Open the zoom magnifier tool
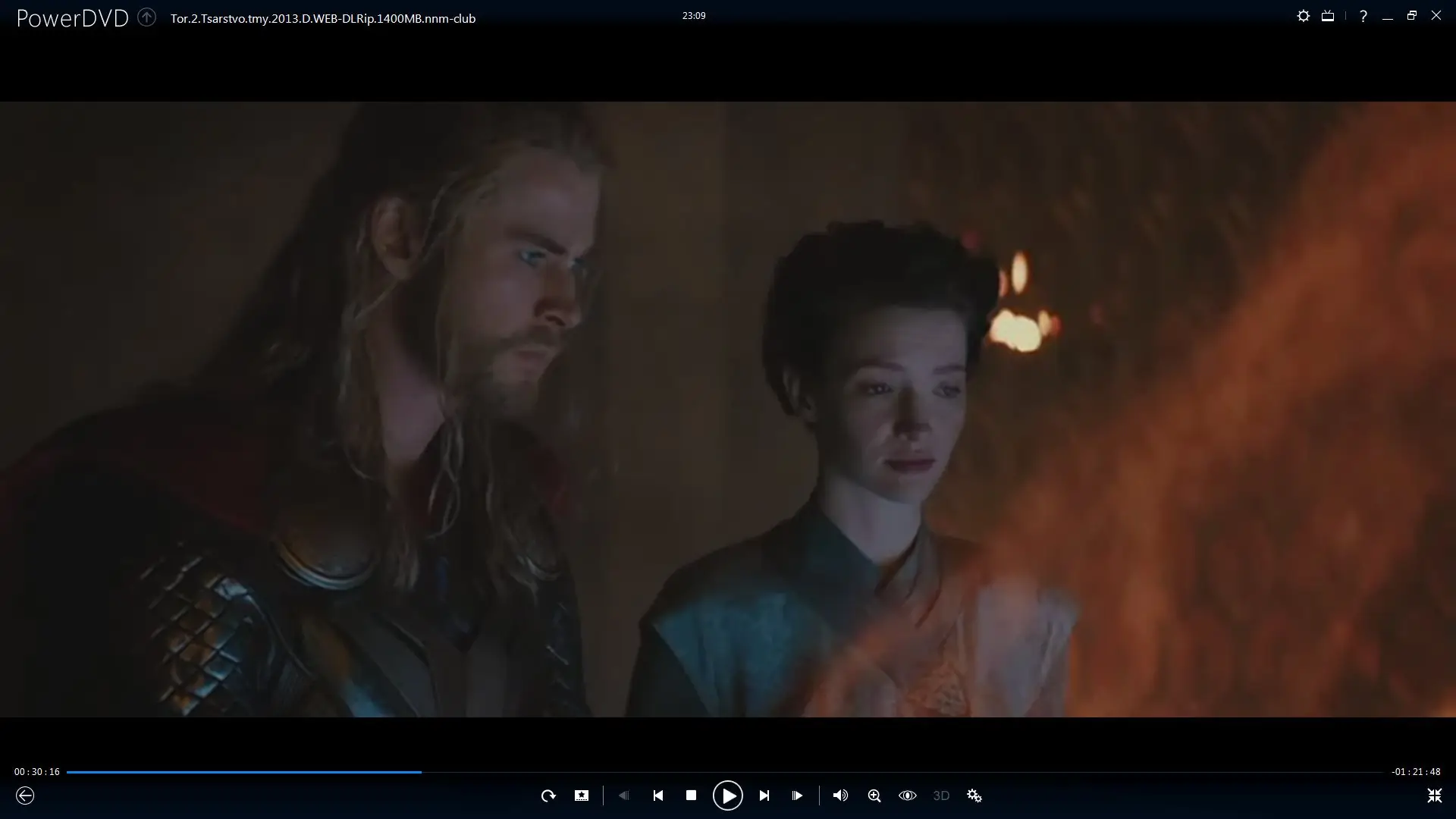This screenshot has height=819, width=1456. click(874, 795)
